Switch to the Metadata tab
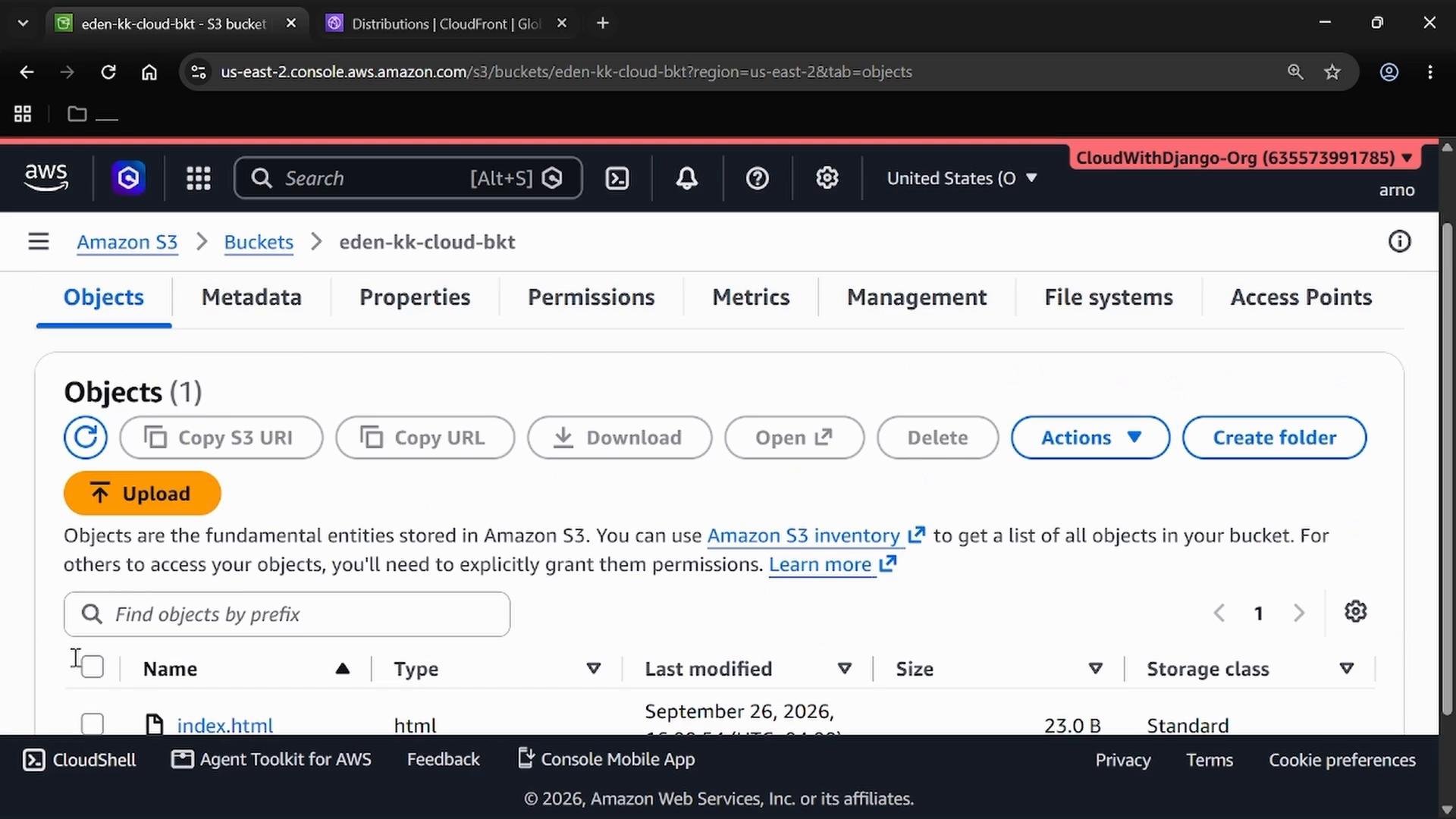Screen dimensions: 1456x819 (252, 297)
